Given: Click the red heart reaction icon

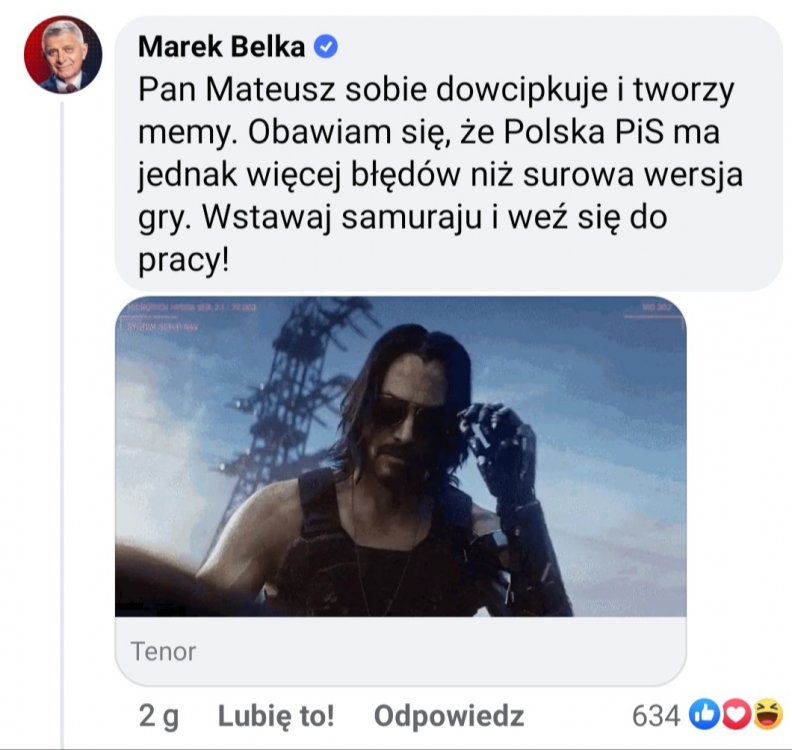Looking at the screenshot, I should (x=736, y=715).
